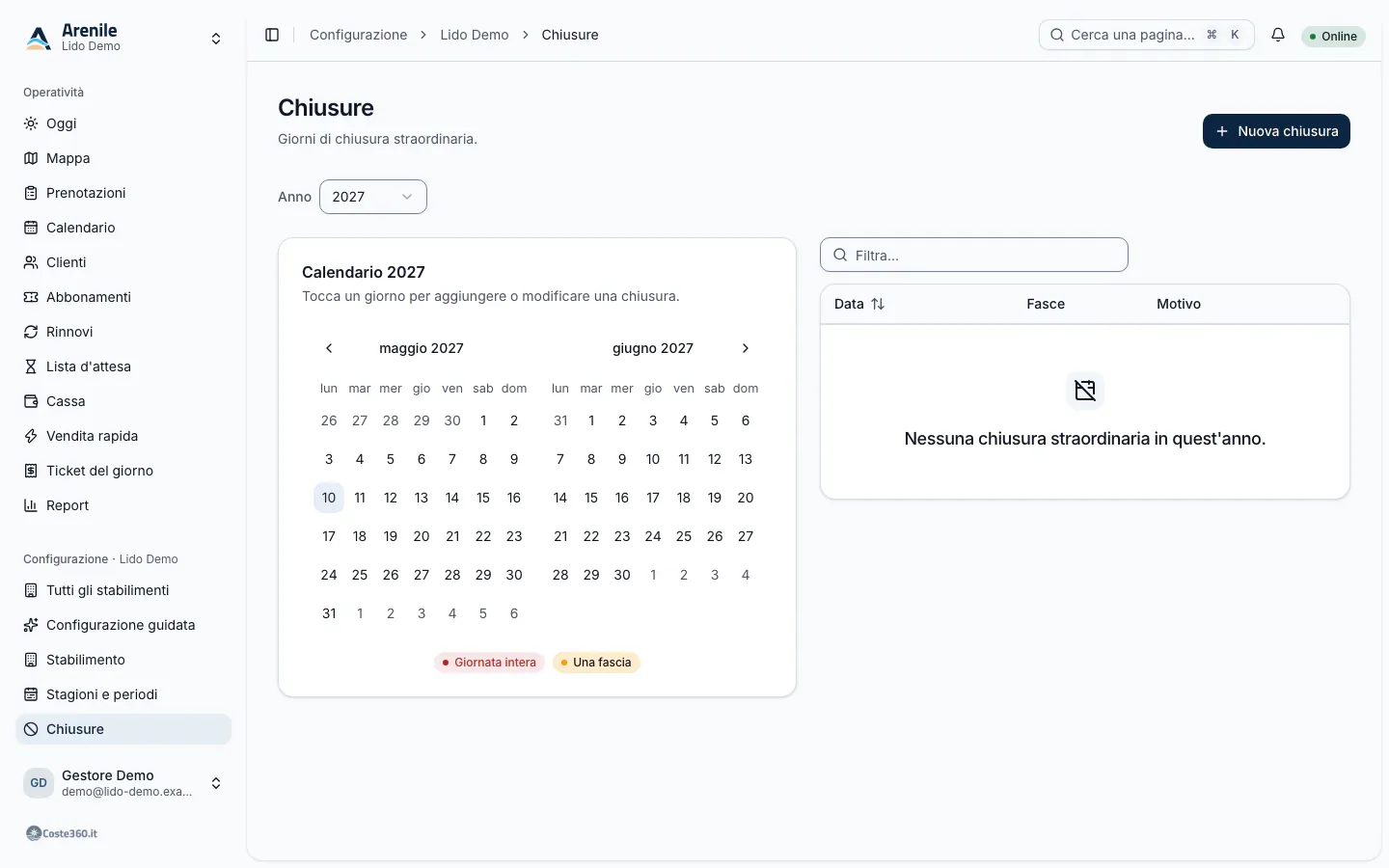This screenshot has width=1389, height=868.
Task: Select Prenotazioni in the sidebar
Action: (123, 193)
